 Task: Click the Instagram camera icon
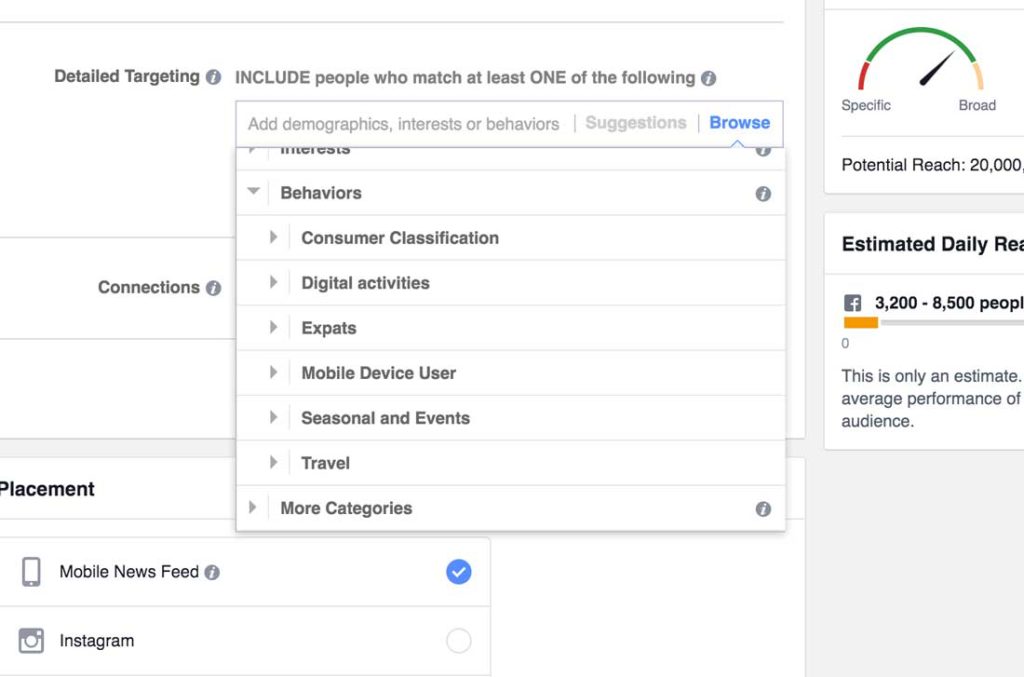point(31,640)
